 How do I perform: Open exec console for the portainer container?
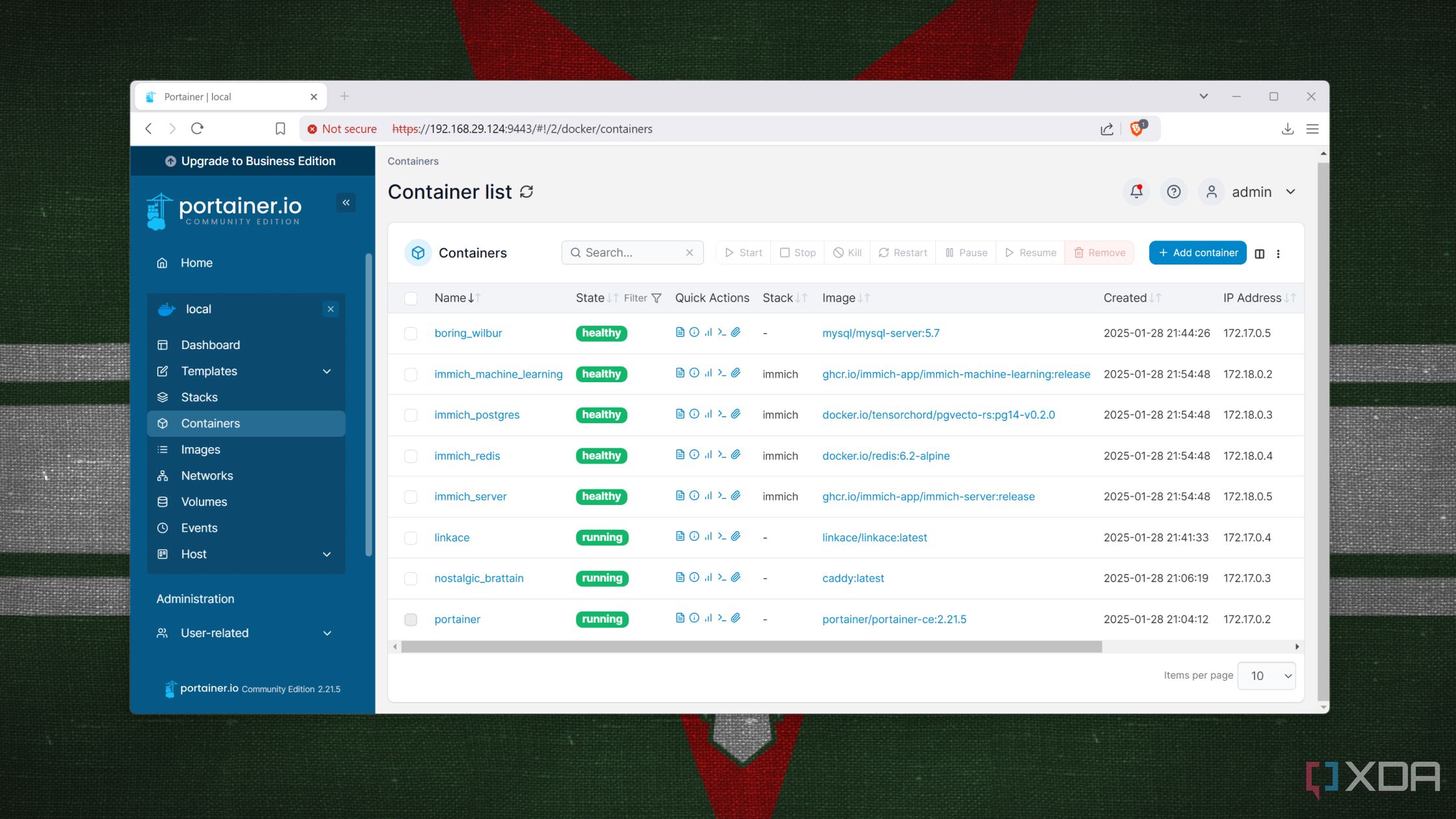click(721, 619)
